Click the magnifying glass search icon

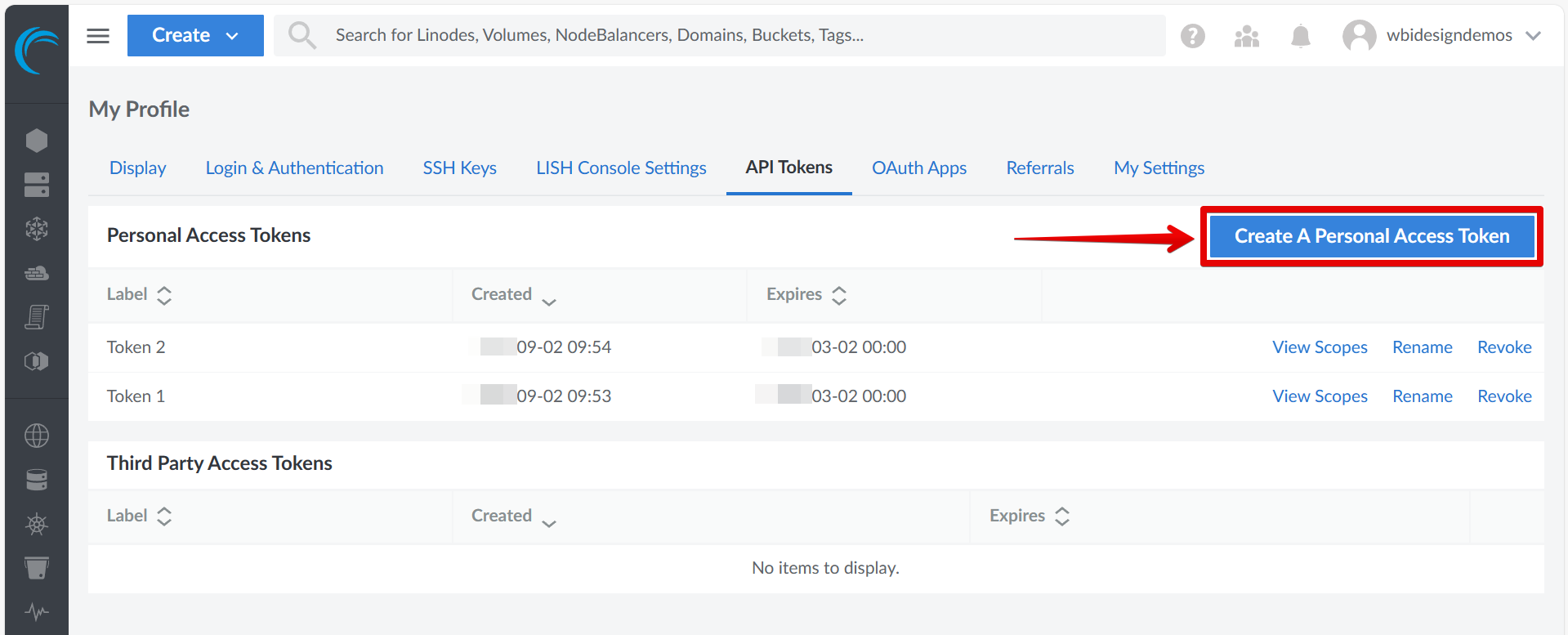[302, 35]
